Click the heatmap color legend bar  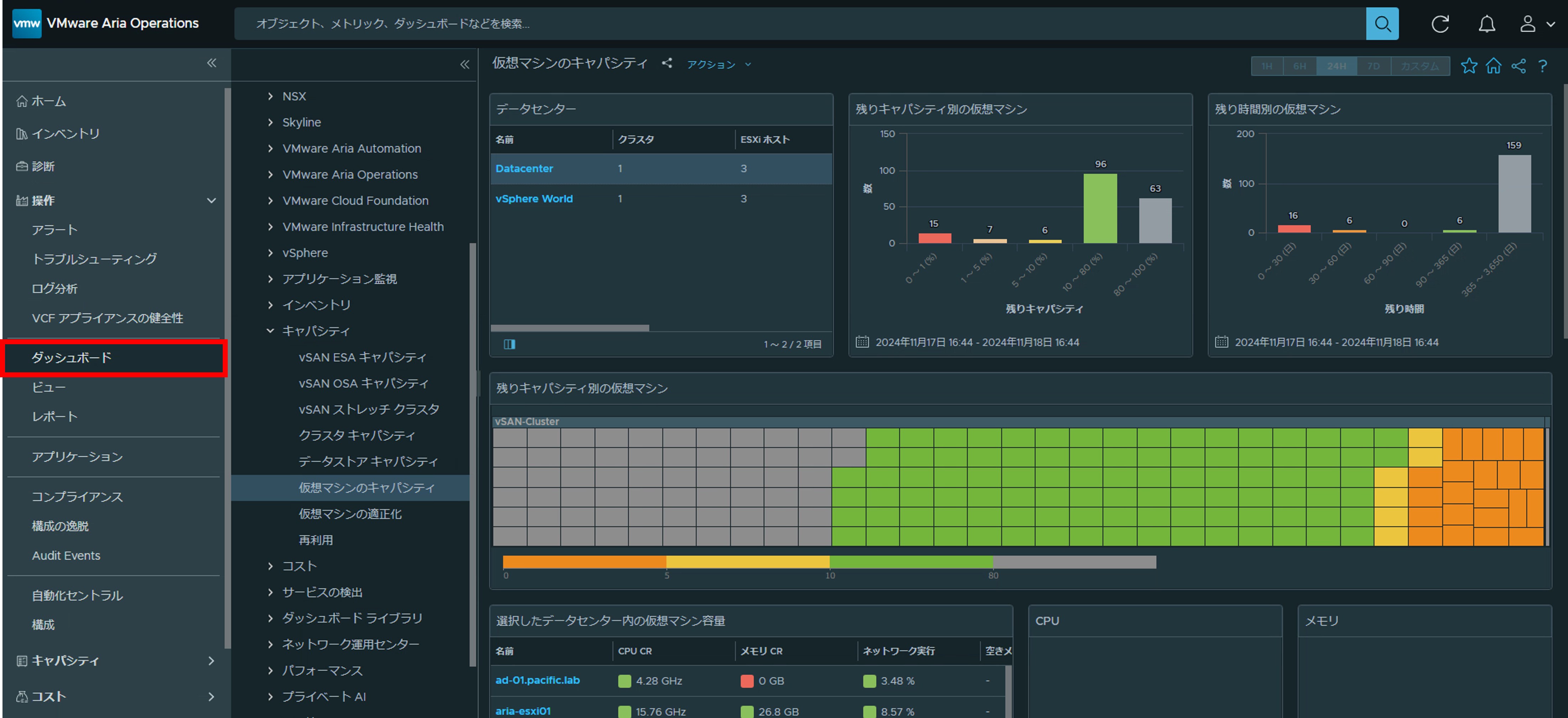(x=829, y=562)
